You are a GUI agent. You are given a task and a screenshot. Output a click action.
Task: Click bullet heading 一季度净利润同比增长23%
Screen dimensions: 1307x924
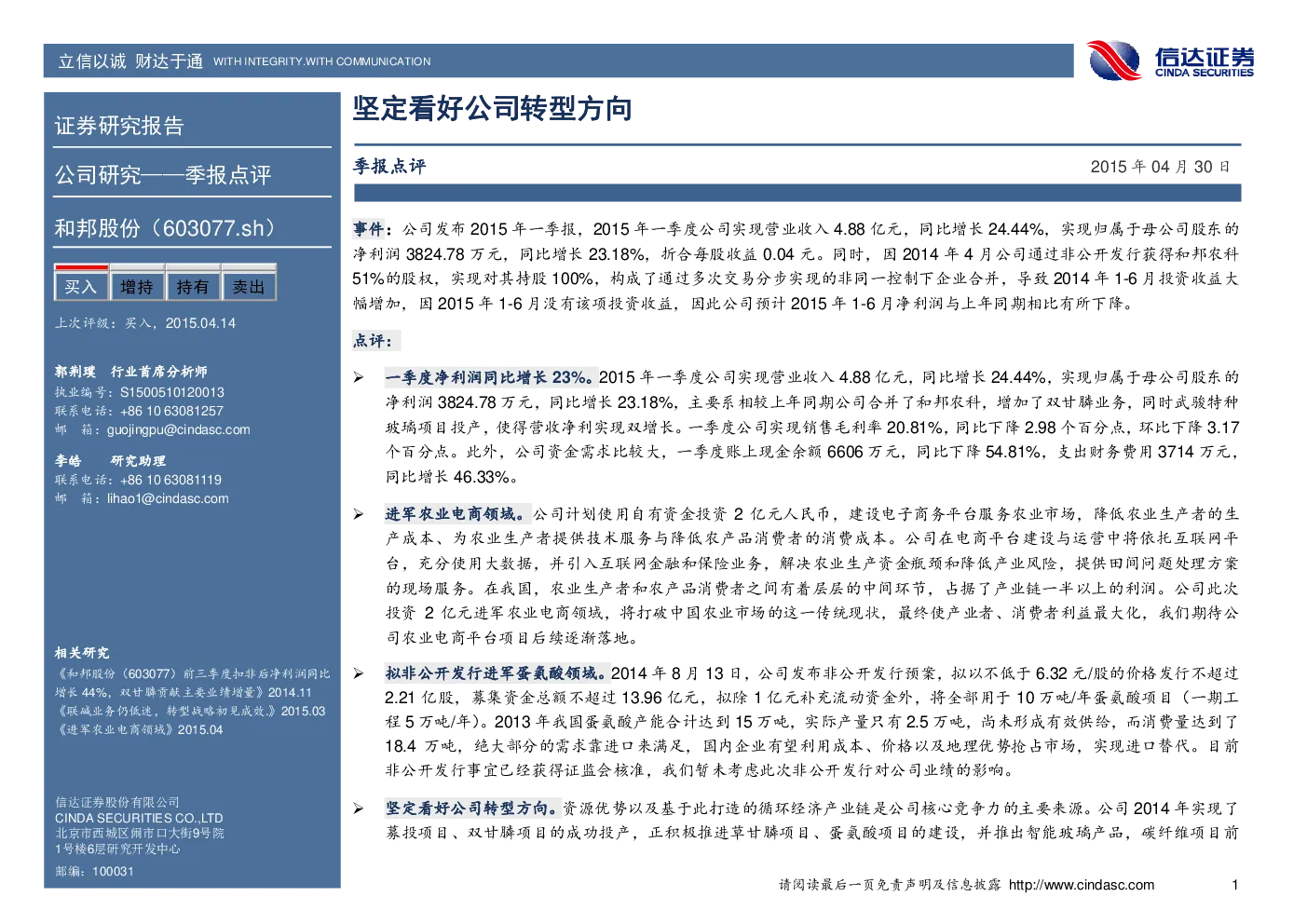(490, 377)
